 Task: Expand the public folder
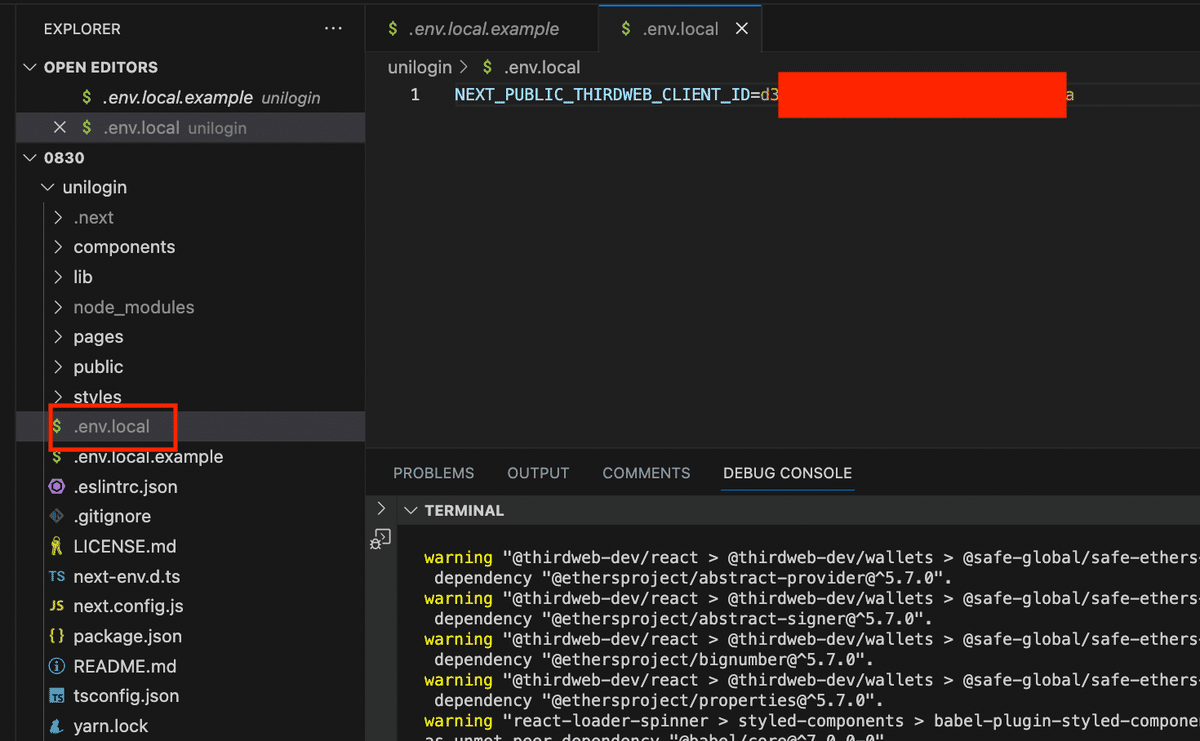click(58, 367)
